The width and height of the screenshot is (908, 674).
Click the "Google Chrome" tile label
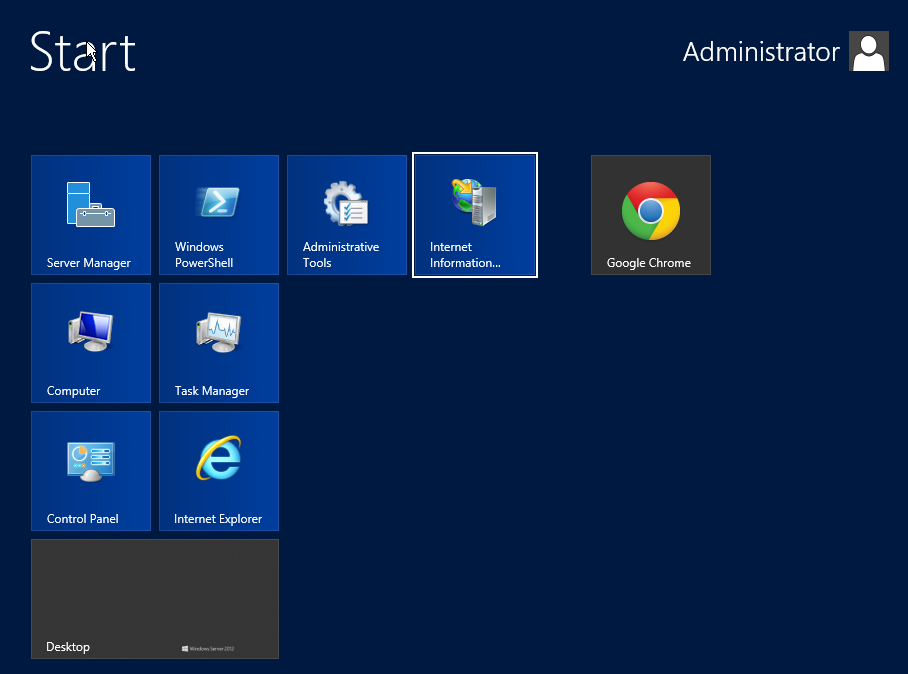649,263
